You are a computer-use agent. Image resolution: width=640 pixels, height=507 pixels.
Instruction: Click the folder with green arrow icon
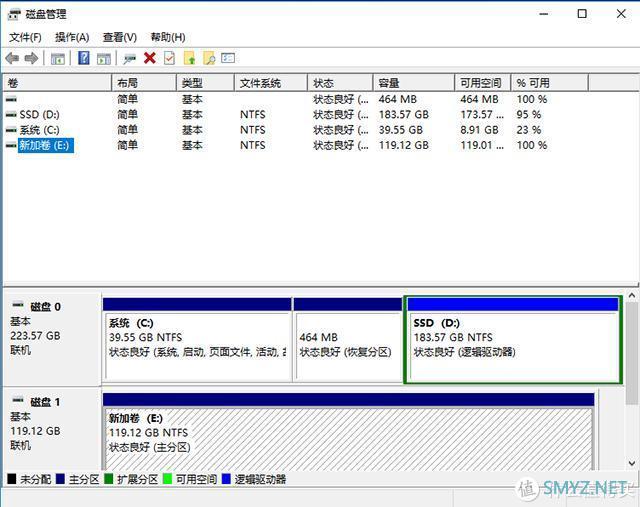point(189,58)
